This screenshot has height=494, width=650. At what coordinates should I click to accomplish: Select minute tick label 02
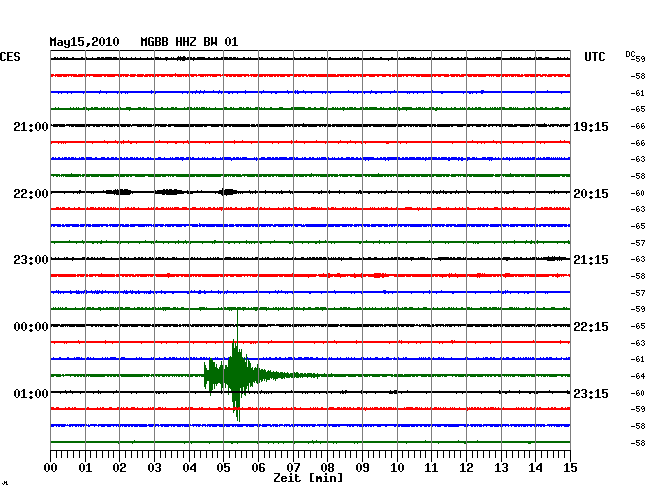pos(119,468)
